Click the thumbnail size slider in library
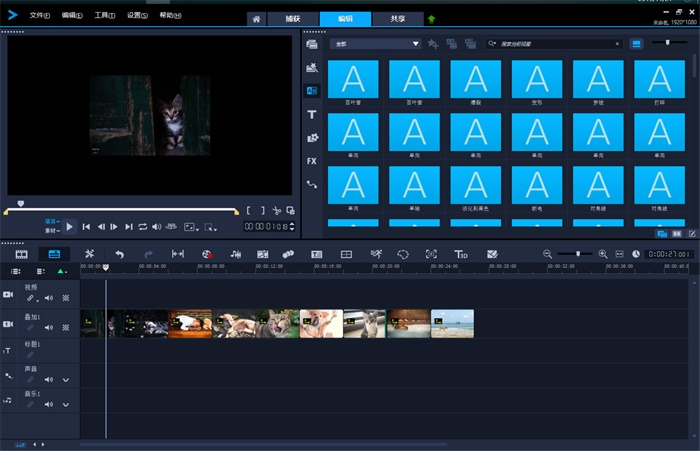This screenshot has height=451, width=700. coord(668,43)
